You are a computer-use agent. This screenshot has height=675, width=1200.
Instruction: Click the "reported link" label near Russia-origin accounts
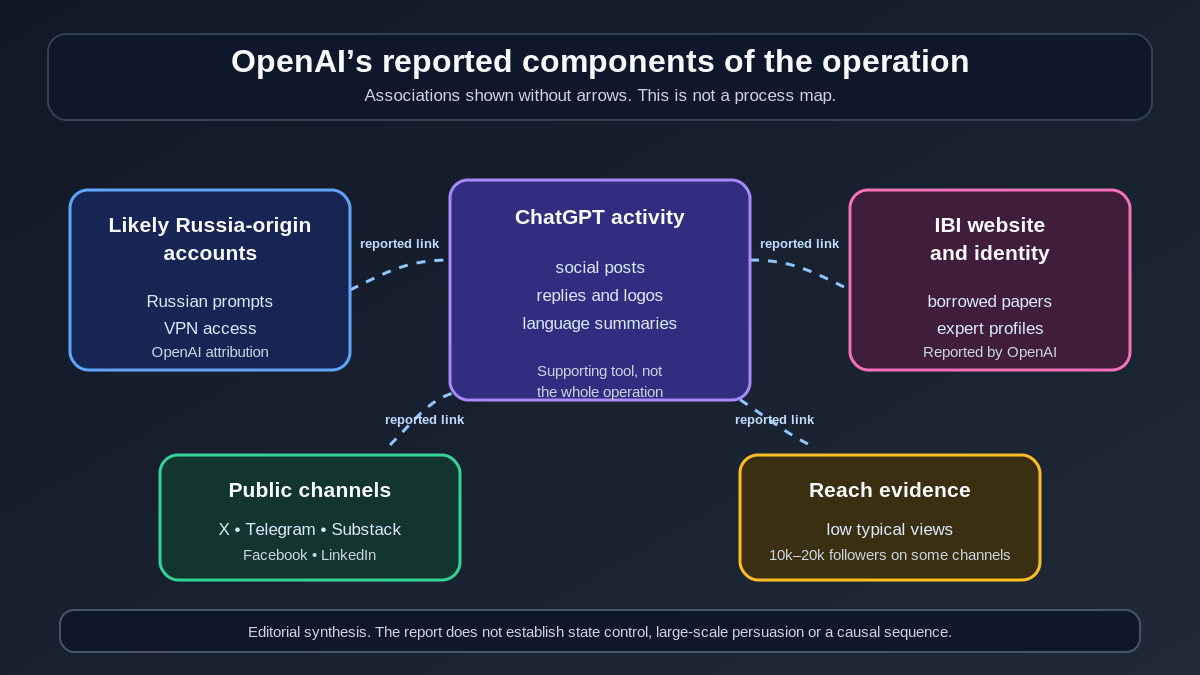coord(400,244)
